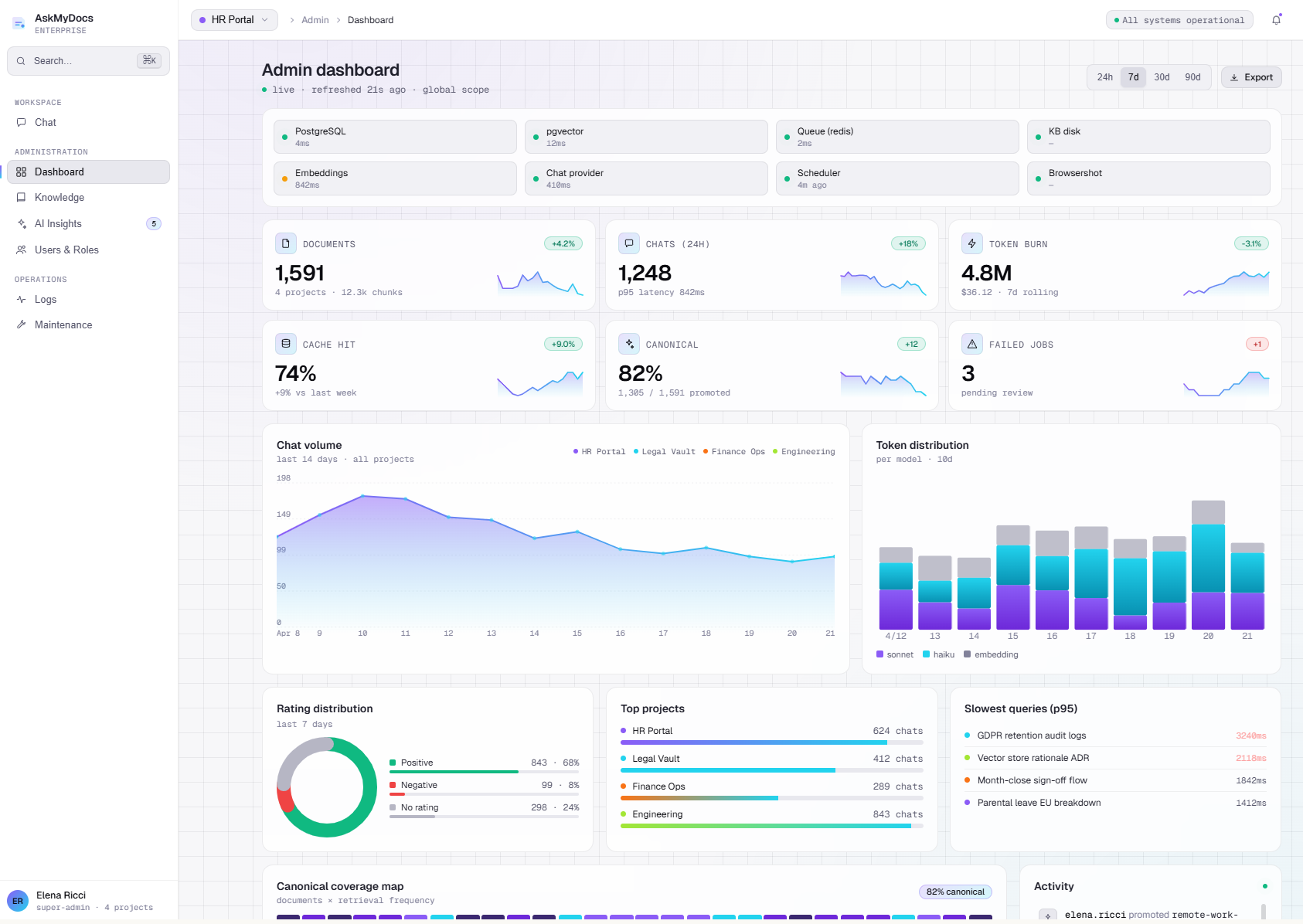The height and width of the screenshot is (924, 1303).
Task: Click the Legal Vault chats progress bar
Action: coord(772,770)
